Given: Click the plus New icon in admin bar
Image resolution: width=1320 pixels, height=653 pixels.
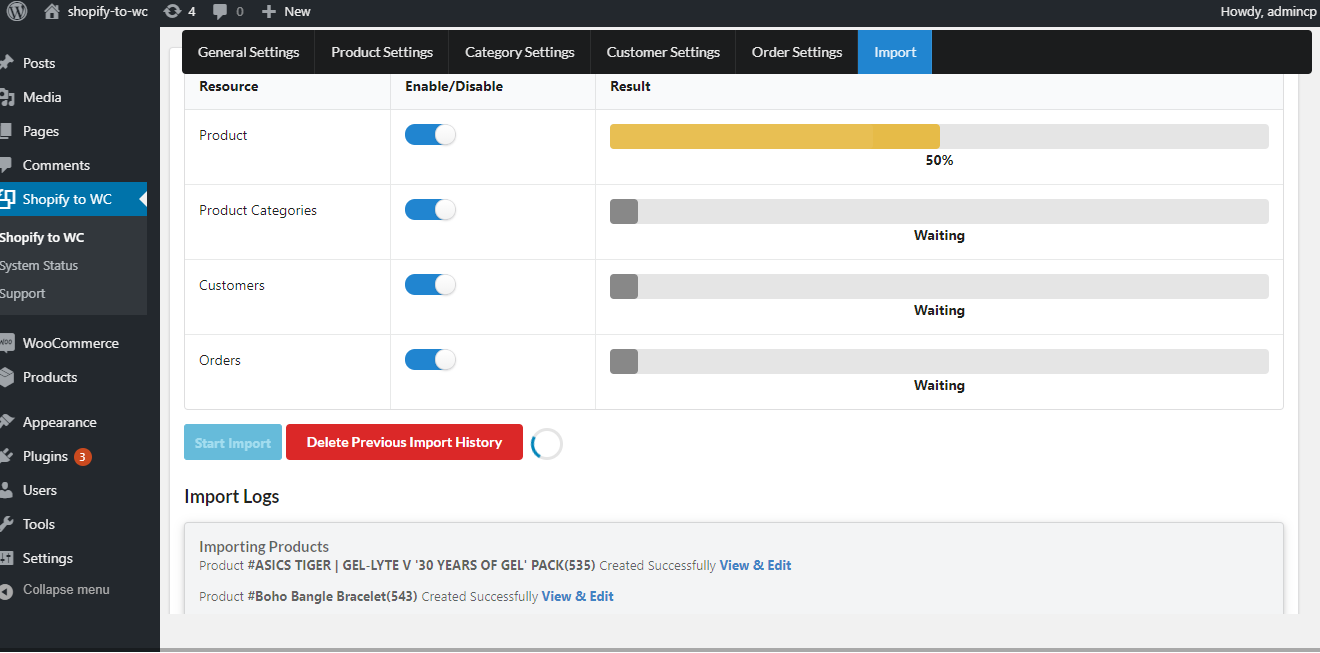Looking at the screenshot, I should click(268, 12).
